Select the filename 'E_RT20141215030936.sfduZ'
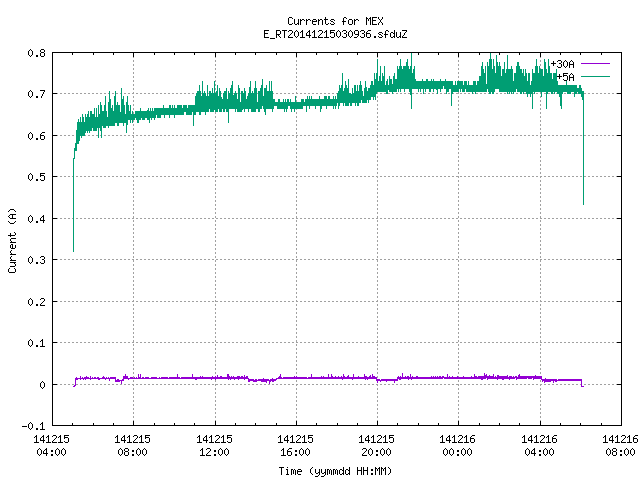The width and height of the screenshot is (640, 480). [x=335, y=34]
